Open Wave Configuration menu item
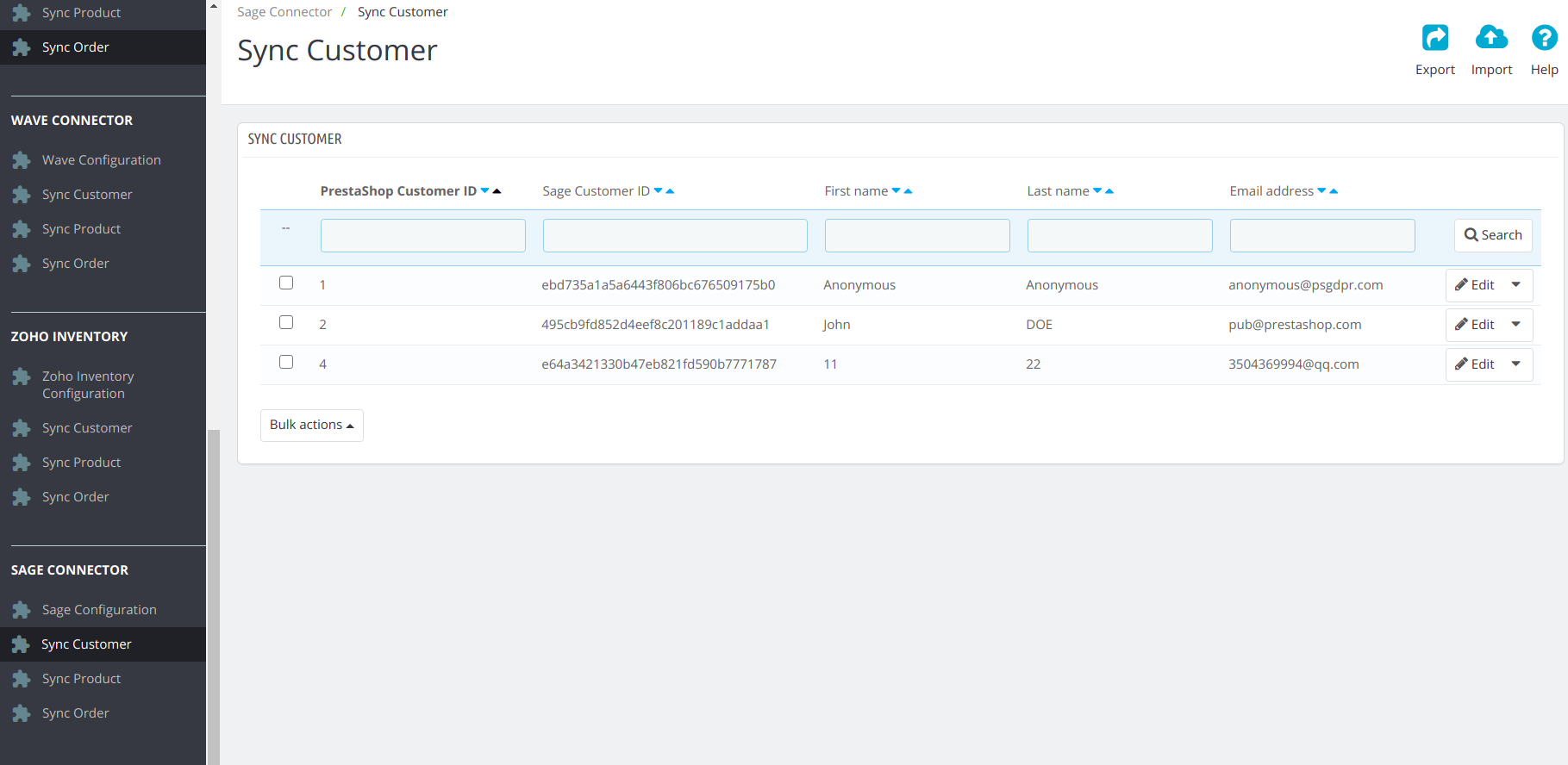The width and height of the screenshot is (1568, 765). coord(102,160)
